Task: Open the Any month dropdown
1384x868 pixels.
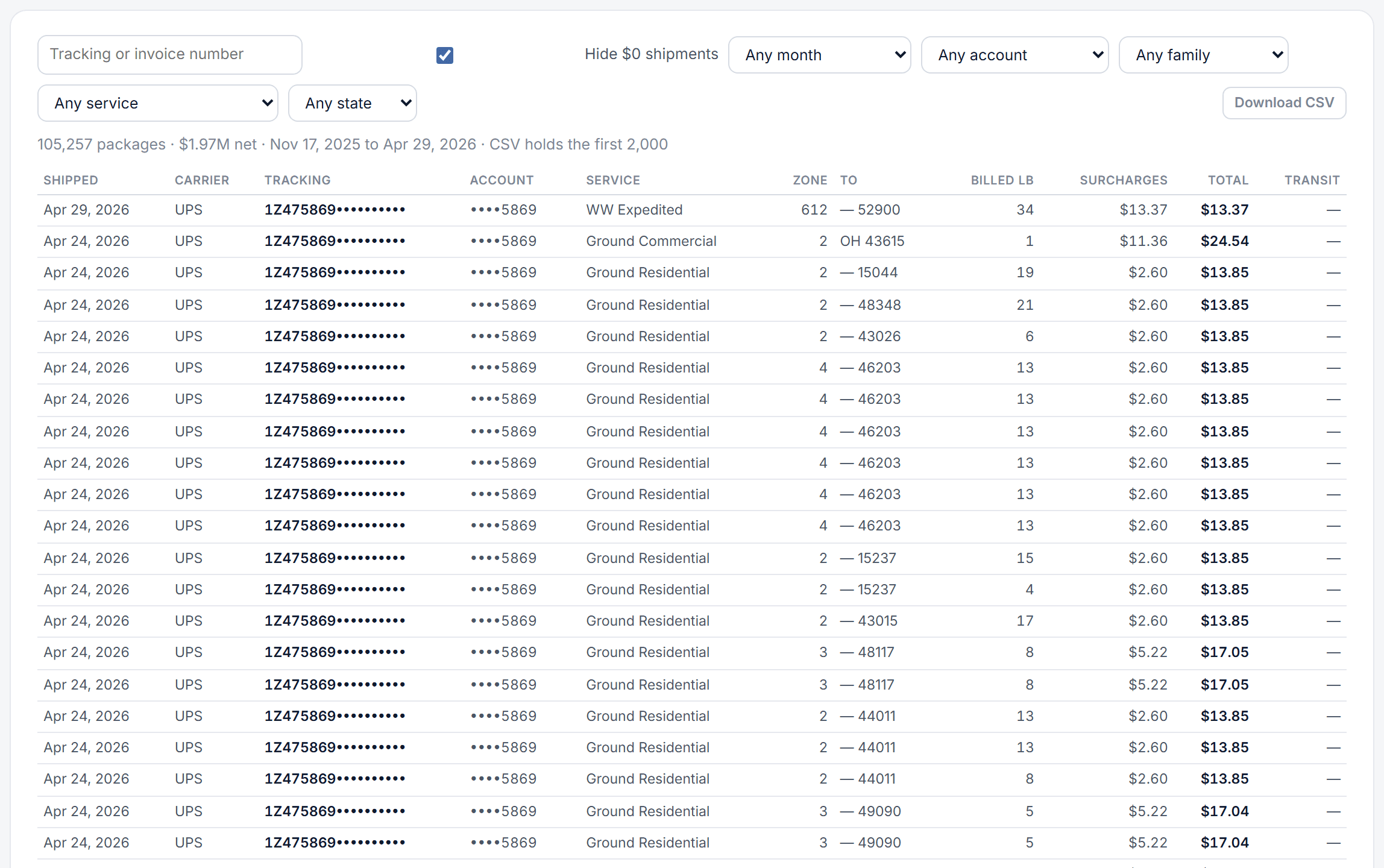Action: pos(819,55)
